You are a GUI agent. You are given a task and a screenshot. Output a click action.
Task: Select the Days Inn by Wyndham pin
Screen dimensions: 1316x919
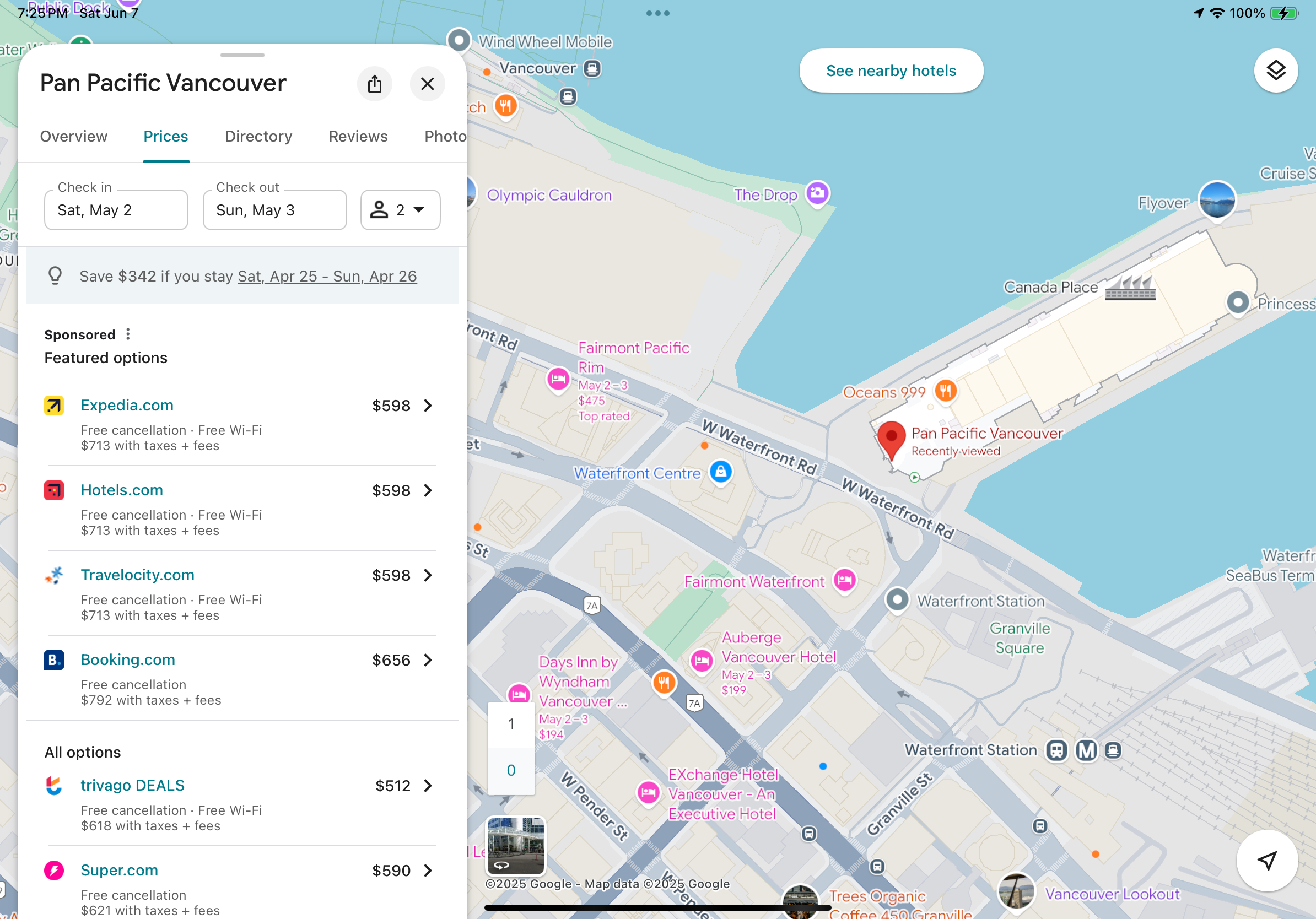[519, 694]
